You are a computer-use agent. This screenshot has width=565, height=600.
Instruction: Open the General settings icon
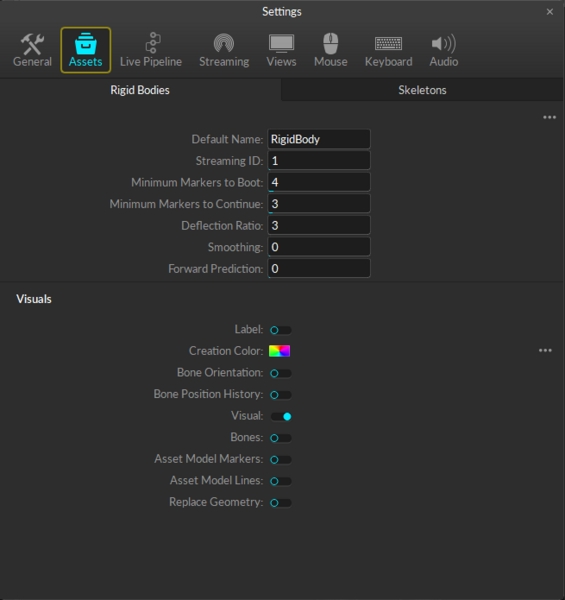pos(32,43)
